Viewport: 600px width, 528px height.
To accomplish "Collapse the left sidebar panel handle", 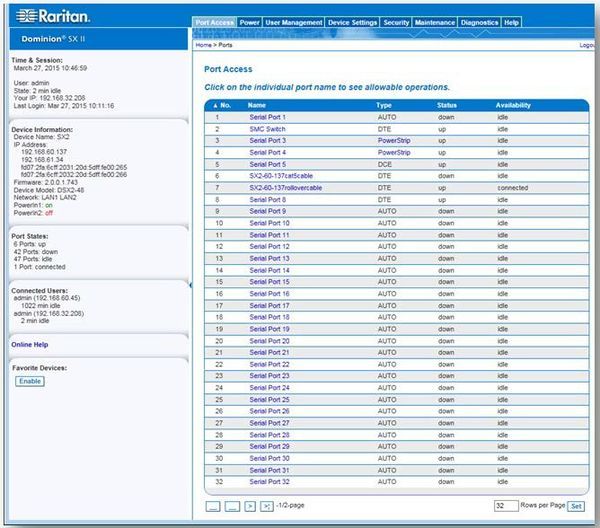I will click(191, 284).
